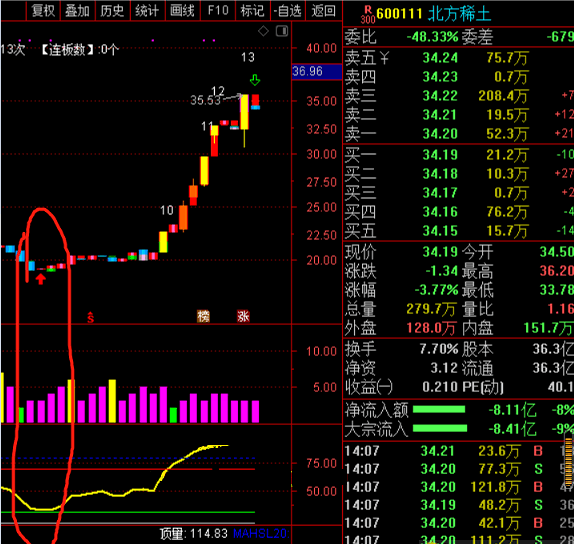The height and width of the screenshot is (544, 574).
Task: Click 涨幅 value -3.77%
Action: point(436,290)
